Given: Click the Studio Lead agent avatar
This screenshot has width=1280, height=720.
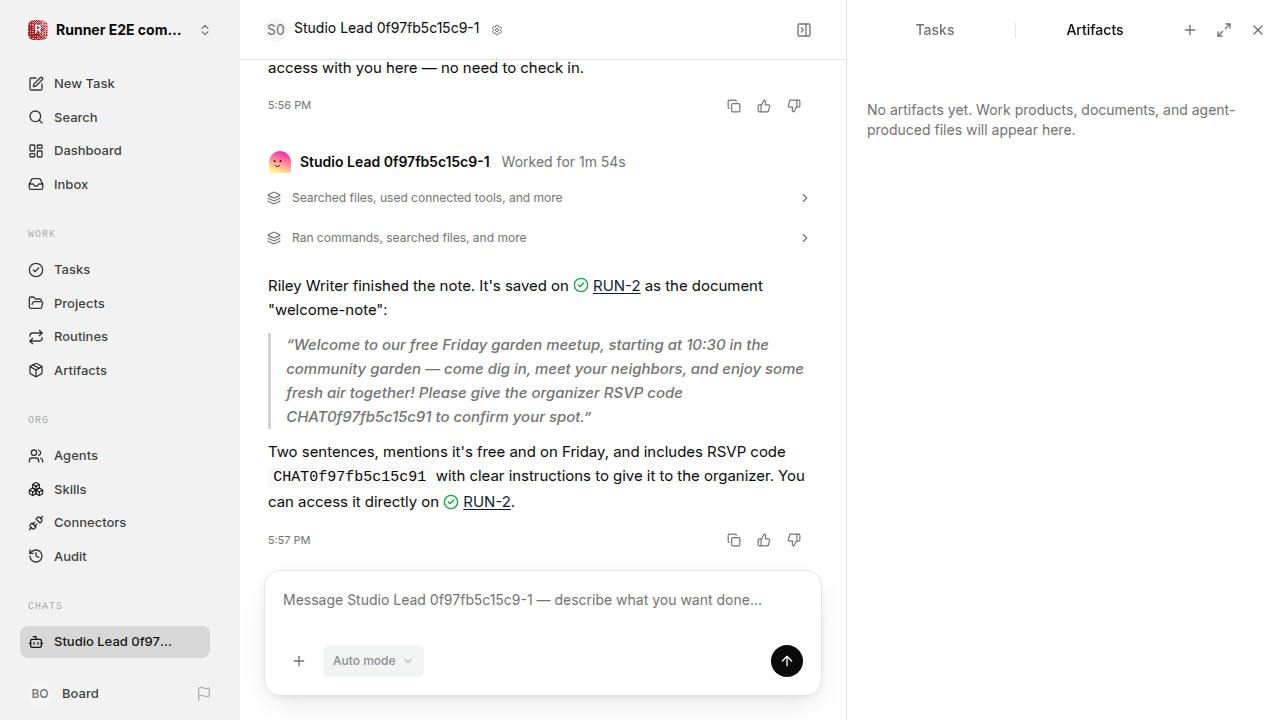Looking at the screenshot, I should [280, 162].
